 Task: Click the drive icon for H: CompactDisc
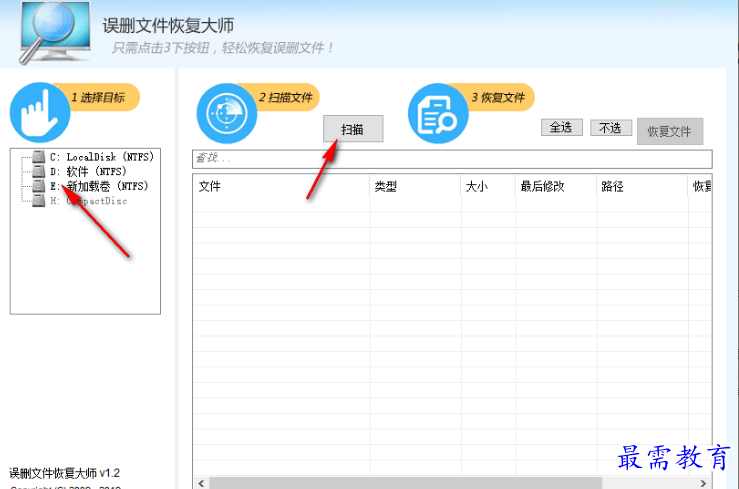[x=39, y=200]
